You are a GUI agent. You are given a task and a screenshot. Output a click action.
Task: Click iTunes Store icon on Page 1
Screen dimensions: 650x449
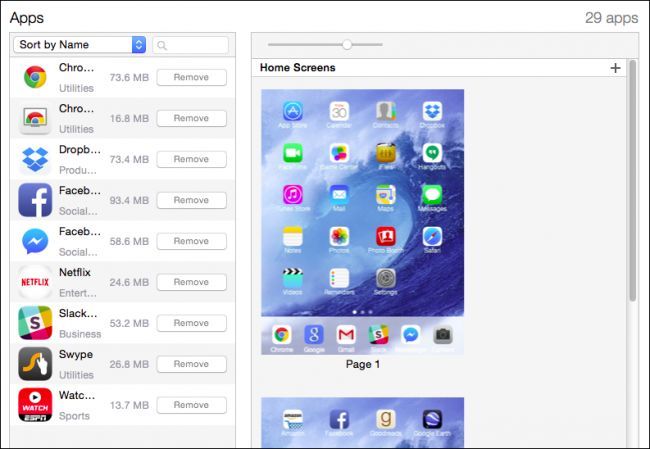coord(293,194)
